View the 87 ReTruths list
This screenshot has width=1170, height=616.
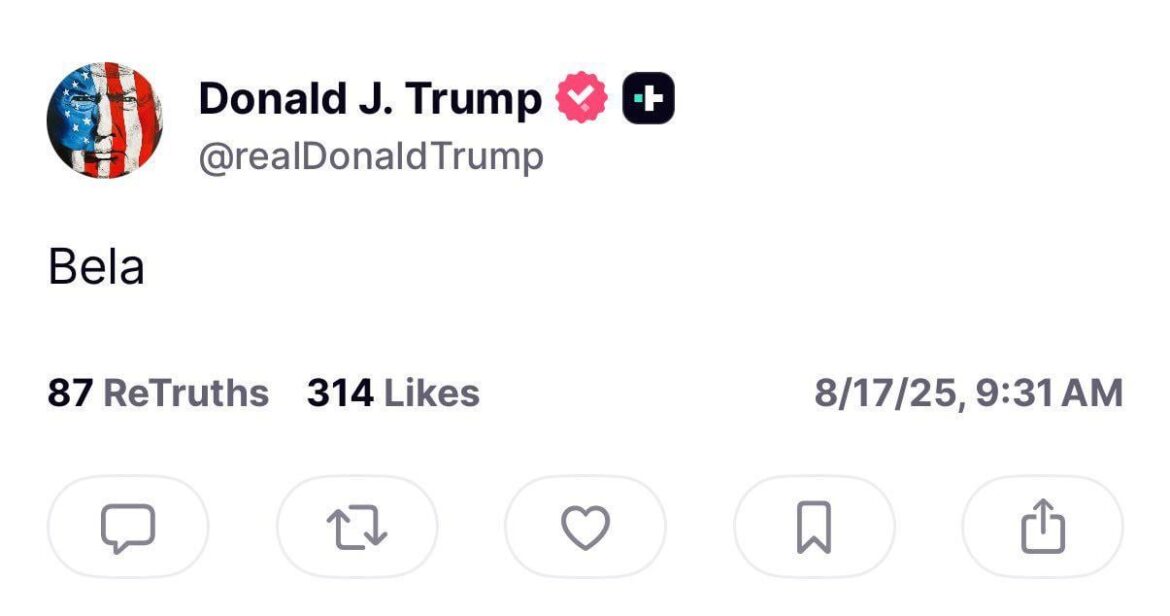point(160,392)
